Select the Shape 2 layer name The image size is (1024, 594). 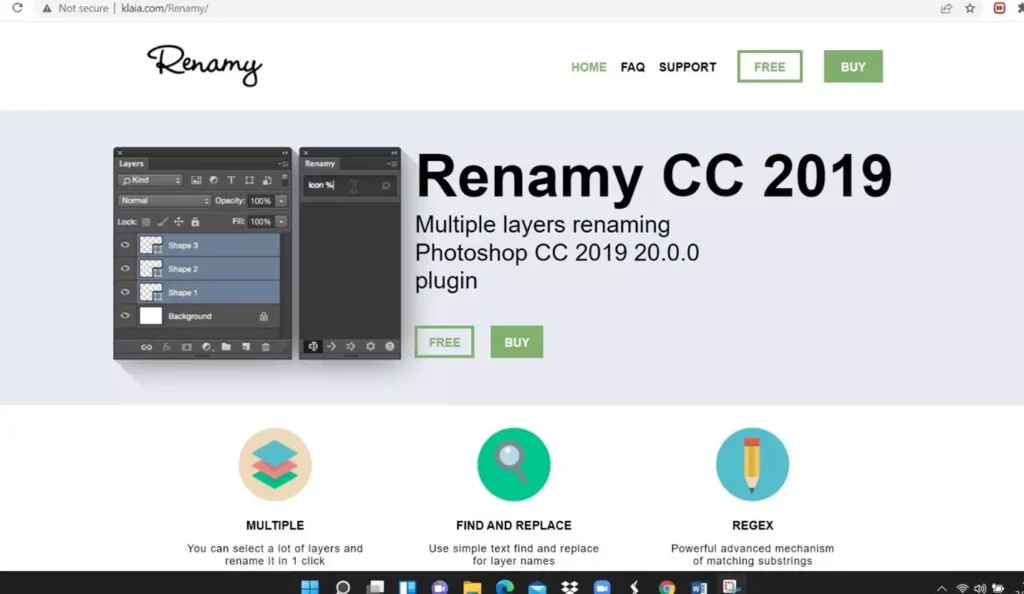pyautogui.click(x=183, y=269)
